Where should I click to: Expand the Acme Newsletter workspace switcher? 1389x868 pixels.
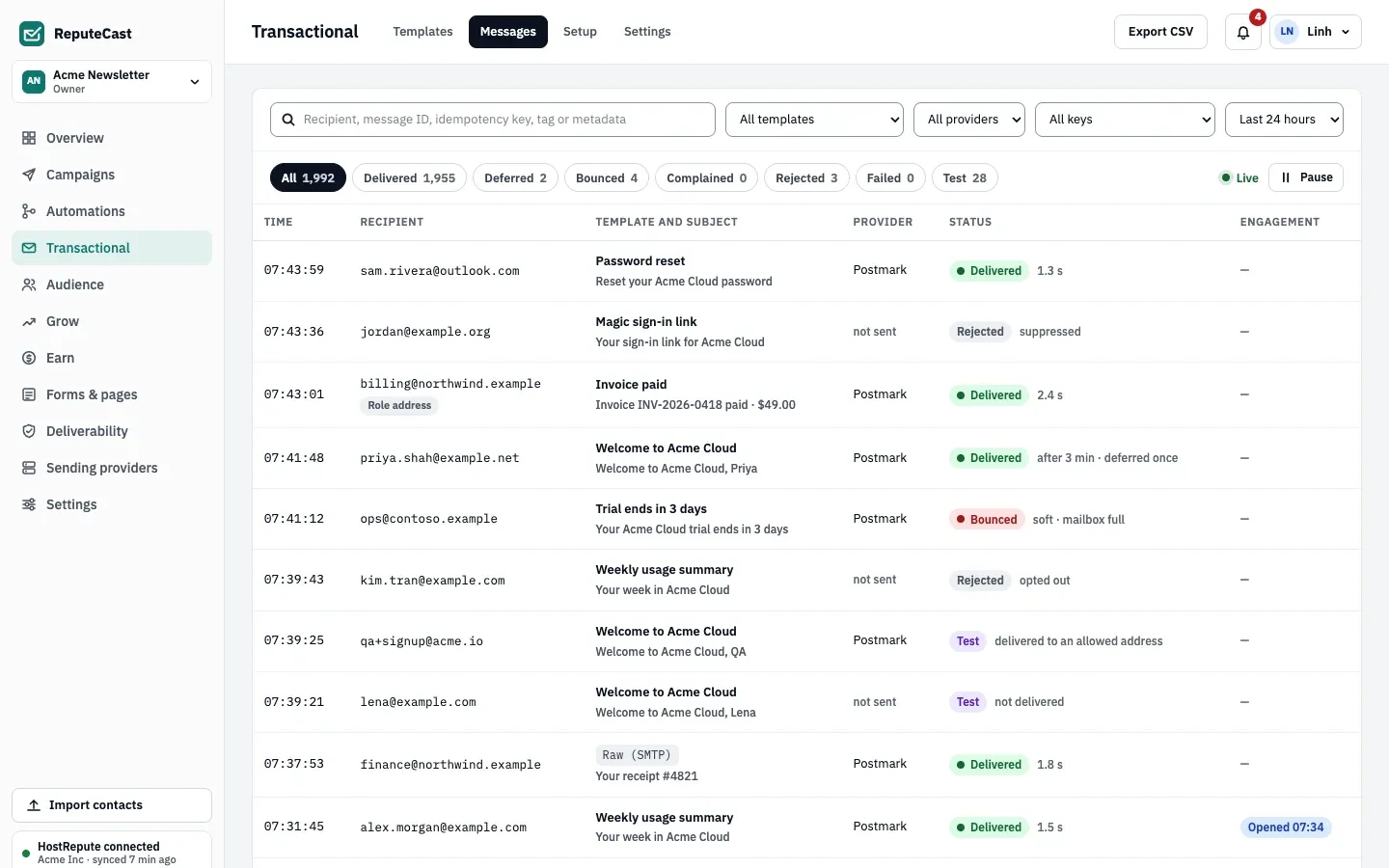(x=112, y=81)
